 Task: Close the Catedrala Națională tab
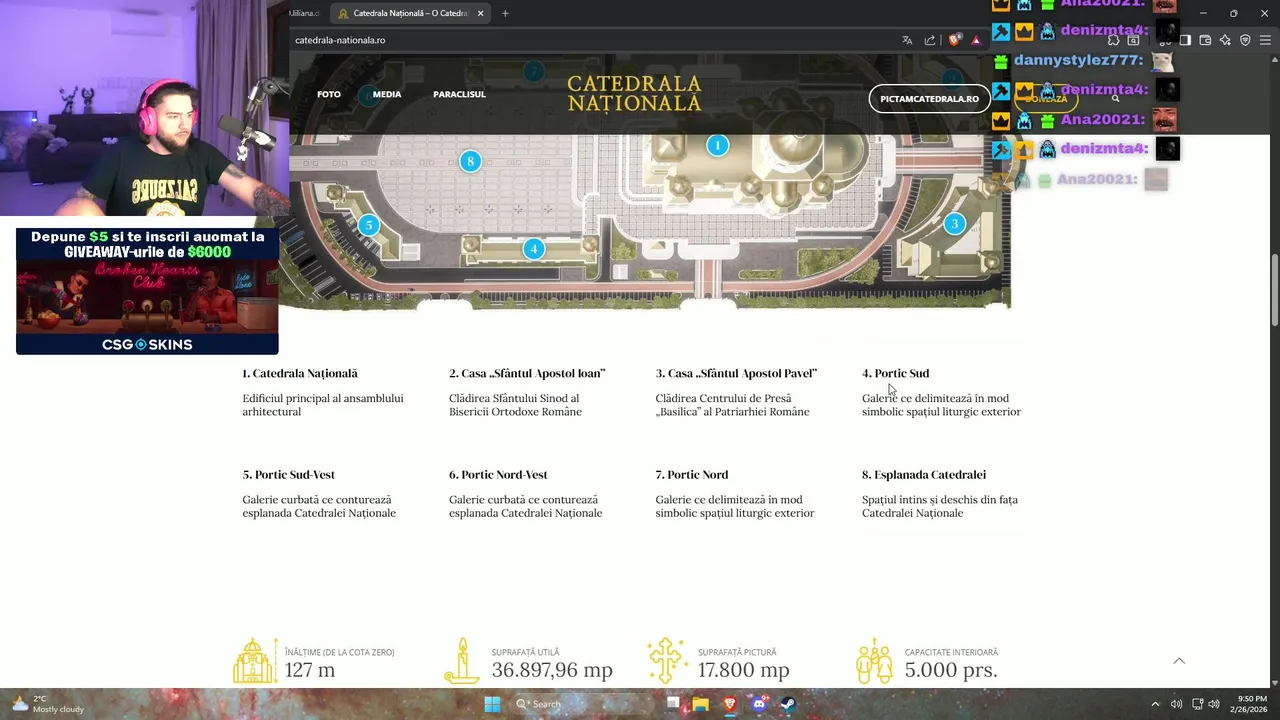481,13
